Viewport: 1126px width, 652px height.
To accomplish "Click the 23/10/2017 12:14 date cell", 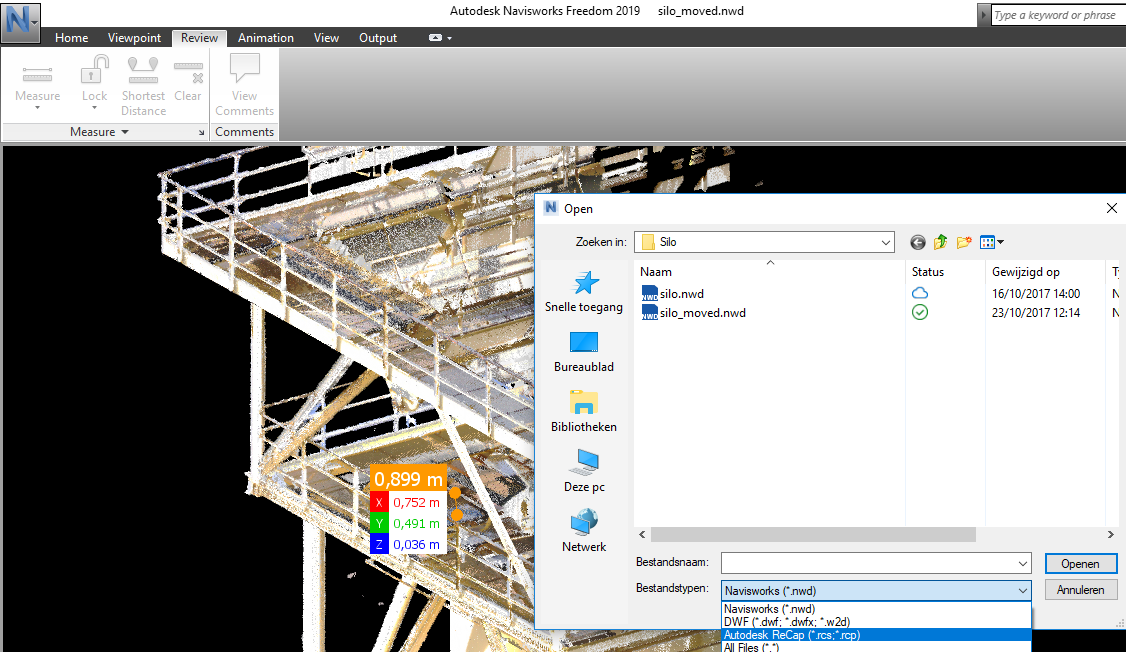I will (1036, 313).
